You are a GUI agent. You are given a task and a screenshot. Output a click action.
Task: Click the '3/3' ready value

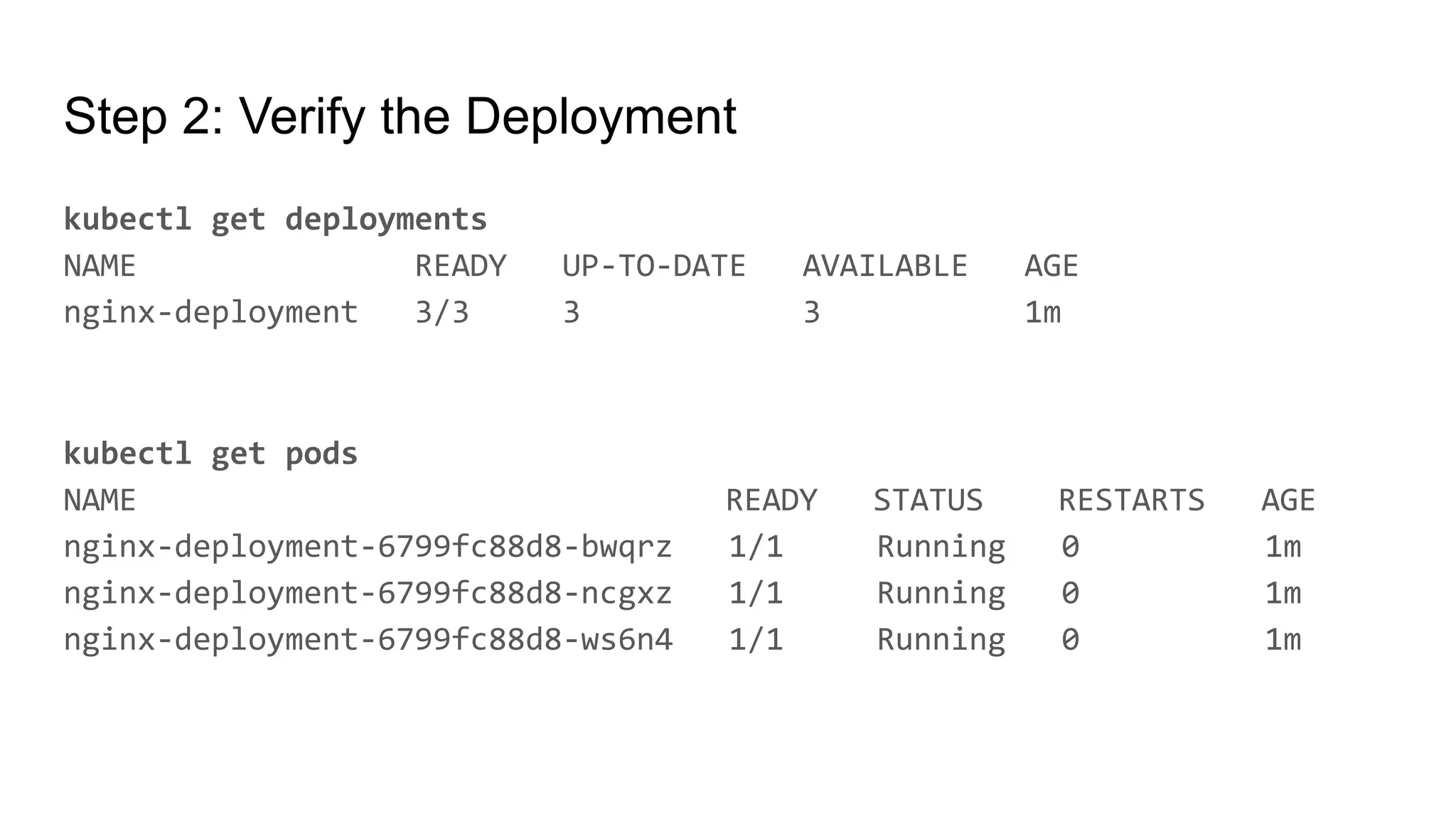(x=442, y=314)
